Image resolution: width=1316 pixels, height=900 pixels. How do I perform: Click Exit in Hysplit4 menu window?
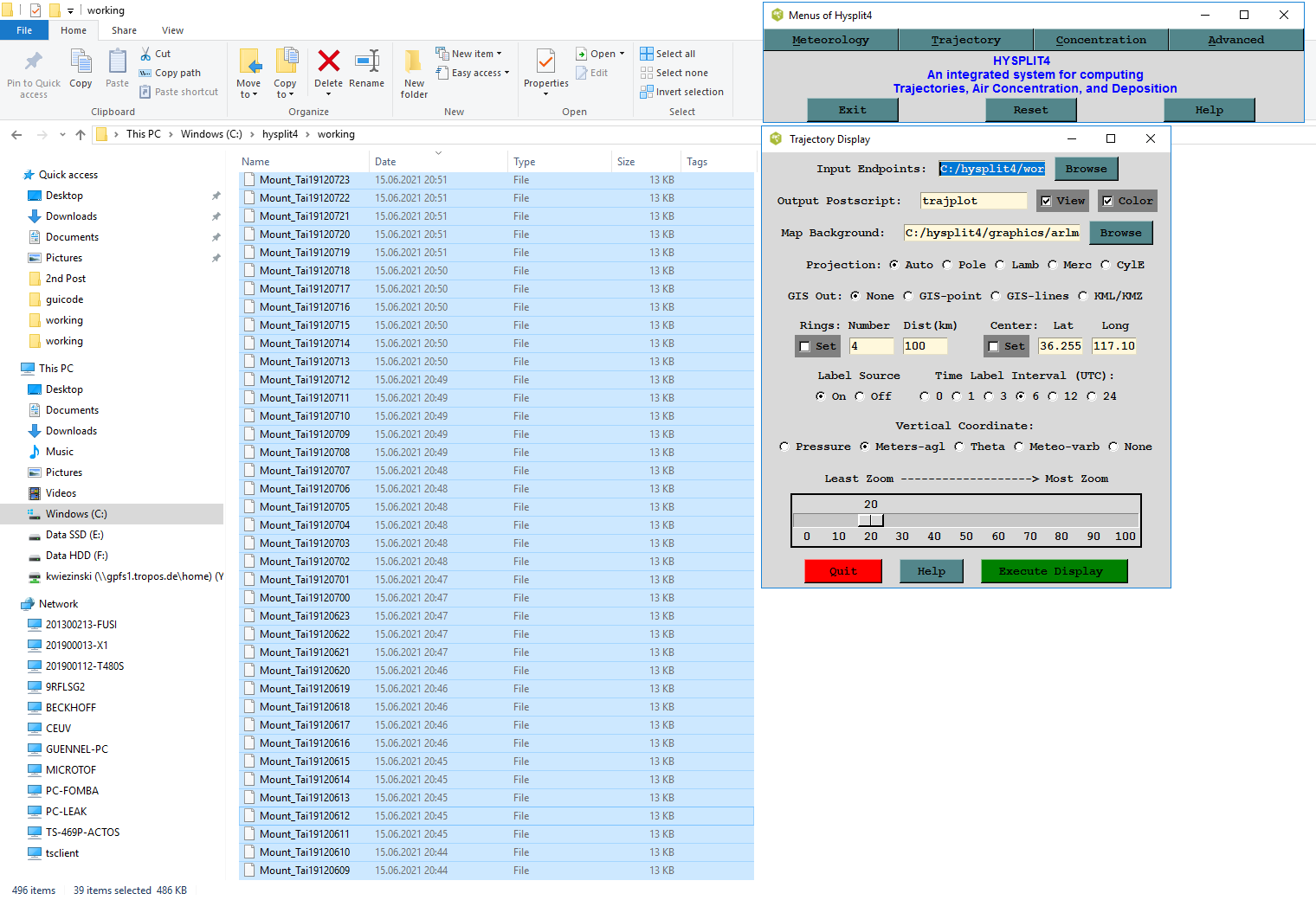click(852, 110)
